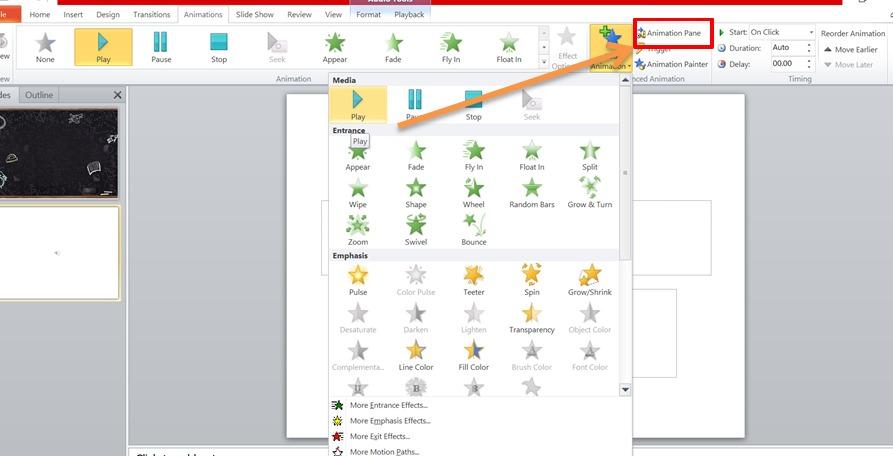The width and height of the screenshot is (893, 456).
Task: Apply Spin emphasis effect
Action: tap(532, 280)
